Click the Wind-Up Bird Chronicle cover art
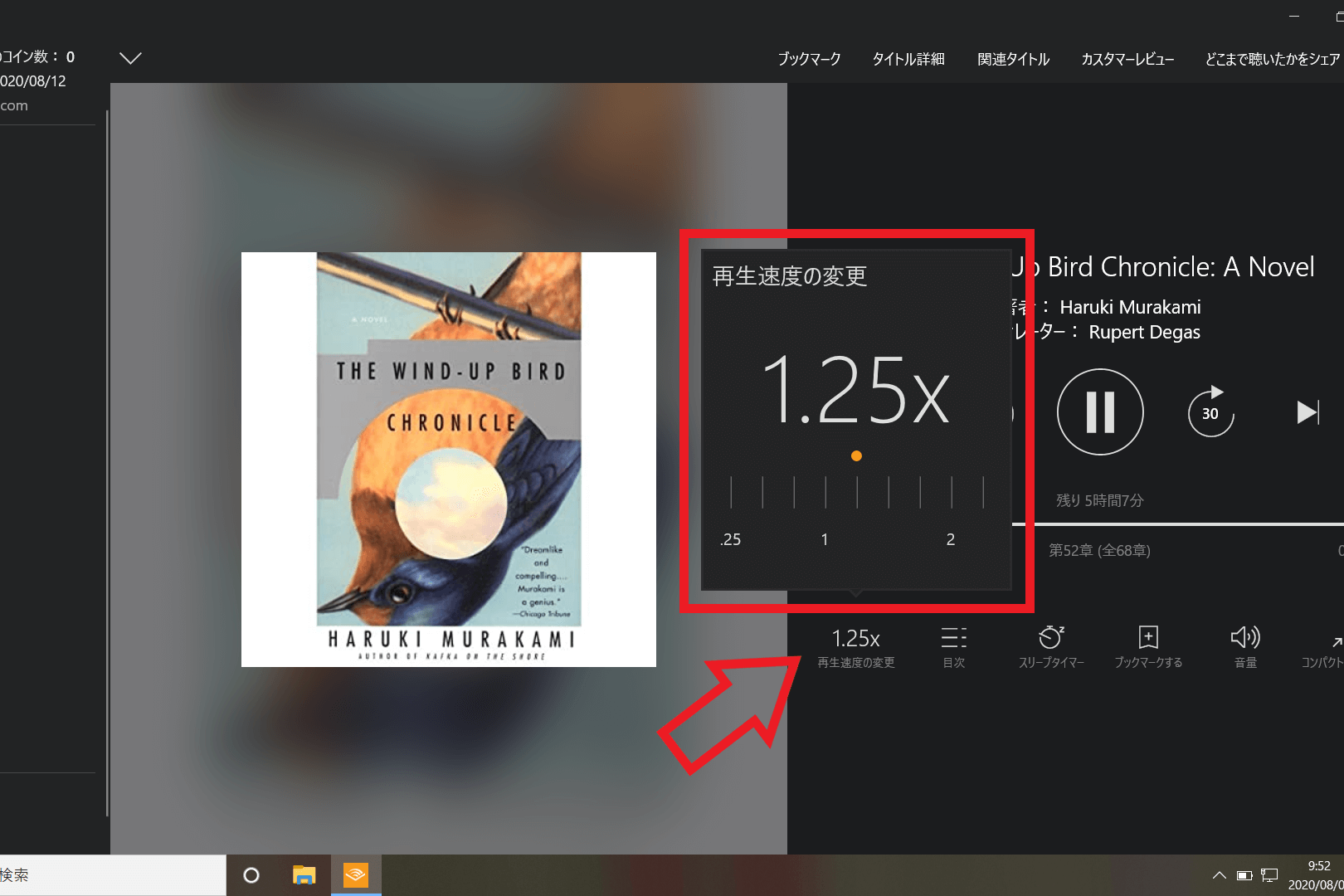 (449, 460)
